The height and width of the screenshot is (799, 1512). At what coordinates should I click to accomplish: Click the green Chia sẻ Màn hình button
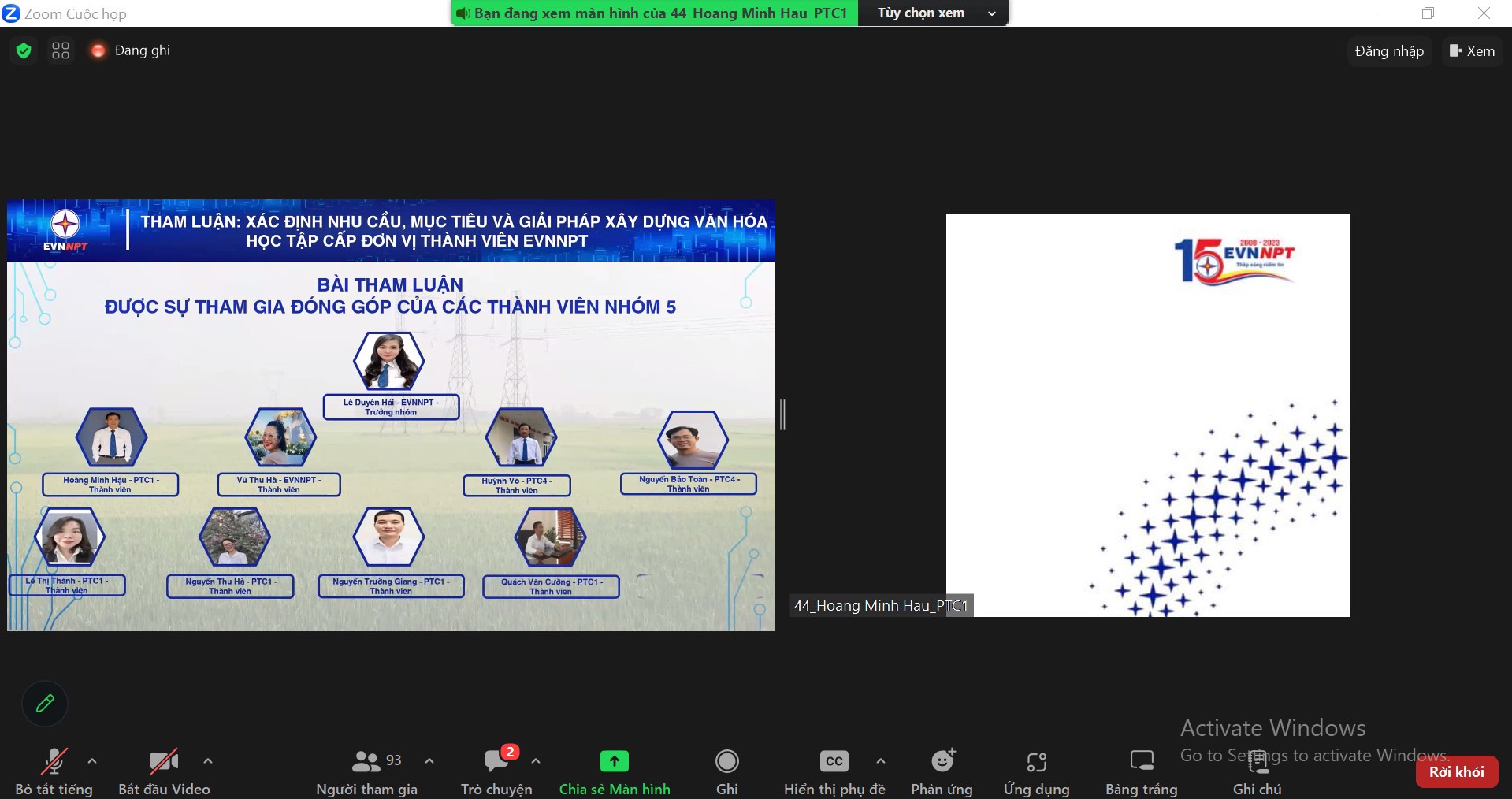pos(615,773)
